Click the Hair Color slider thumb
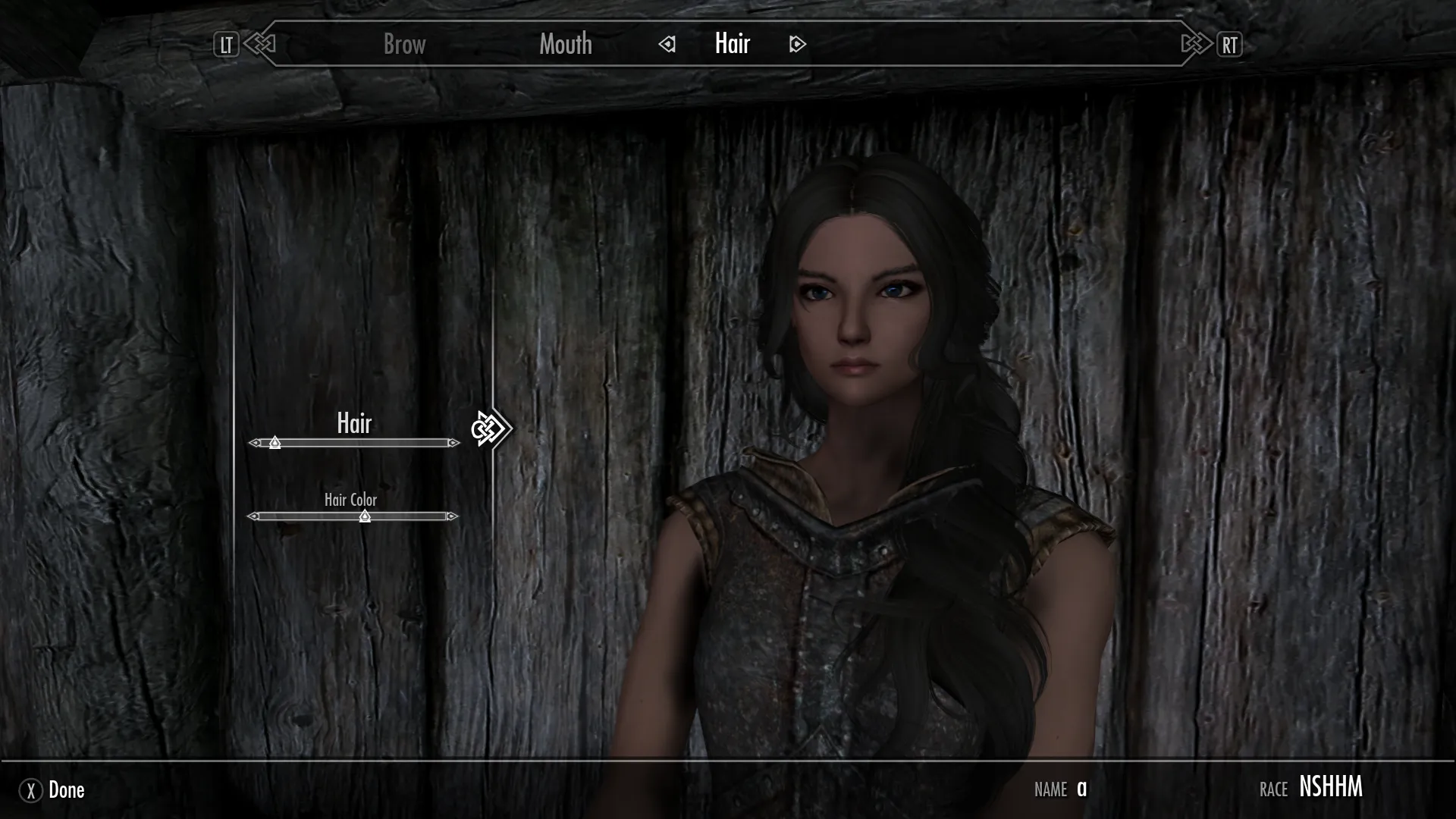1456x819 pixels. [x=365, y=516]
